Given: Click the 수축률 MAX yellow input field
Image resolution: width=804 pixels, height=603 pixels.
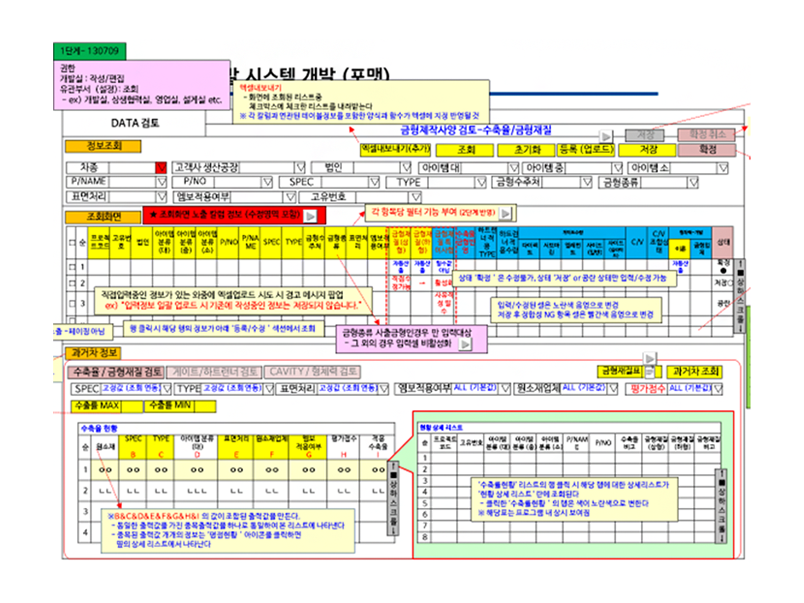Looking at the screenshot, I should point(132,406).
